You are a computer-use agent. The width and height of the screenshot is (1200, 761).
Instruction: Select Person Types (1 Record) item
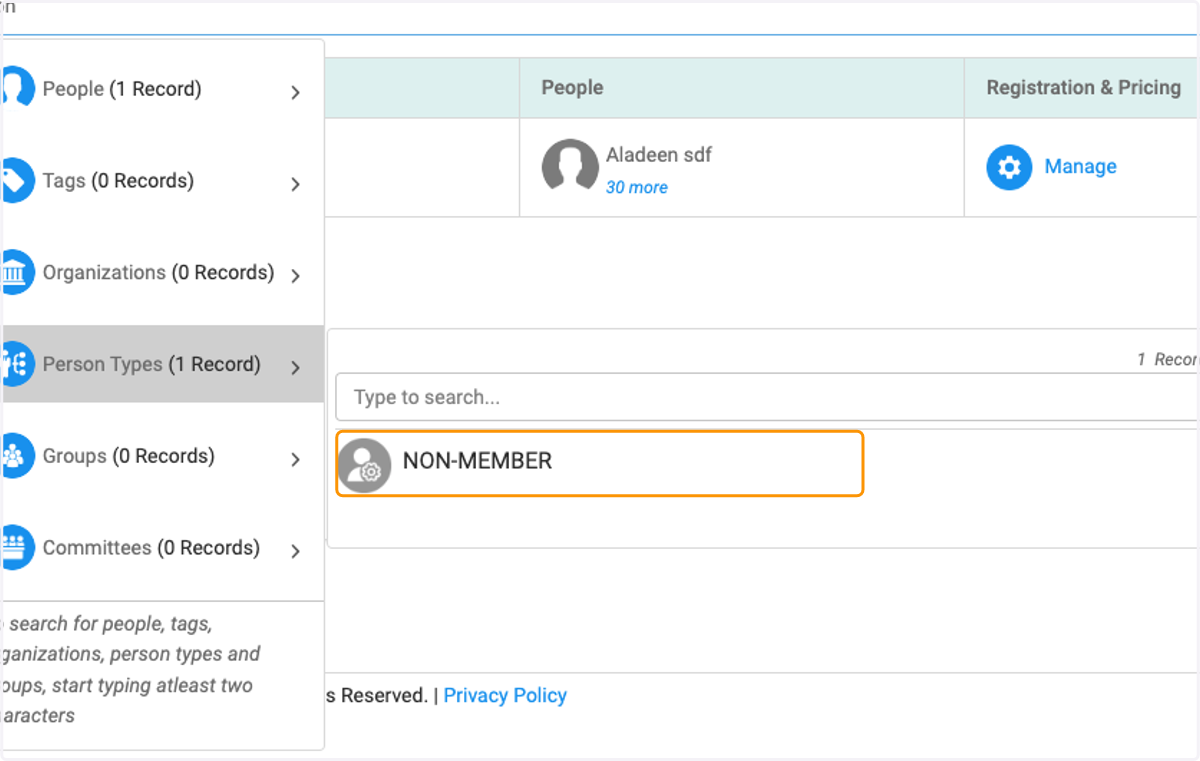(162, 364)
